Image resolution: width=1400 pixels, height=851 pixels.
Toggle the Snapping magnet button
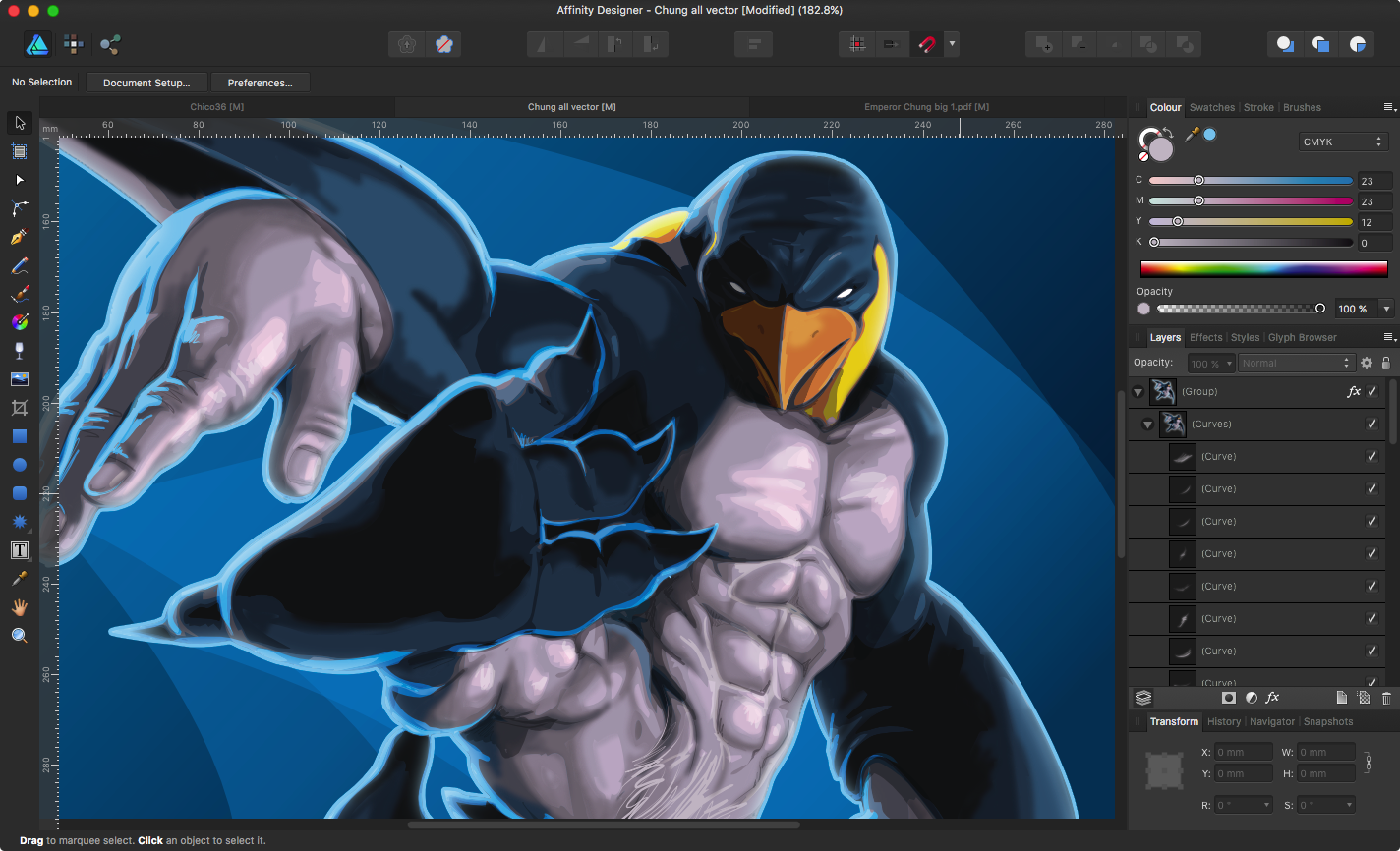[x=927, y=44]
